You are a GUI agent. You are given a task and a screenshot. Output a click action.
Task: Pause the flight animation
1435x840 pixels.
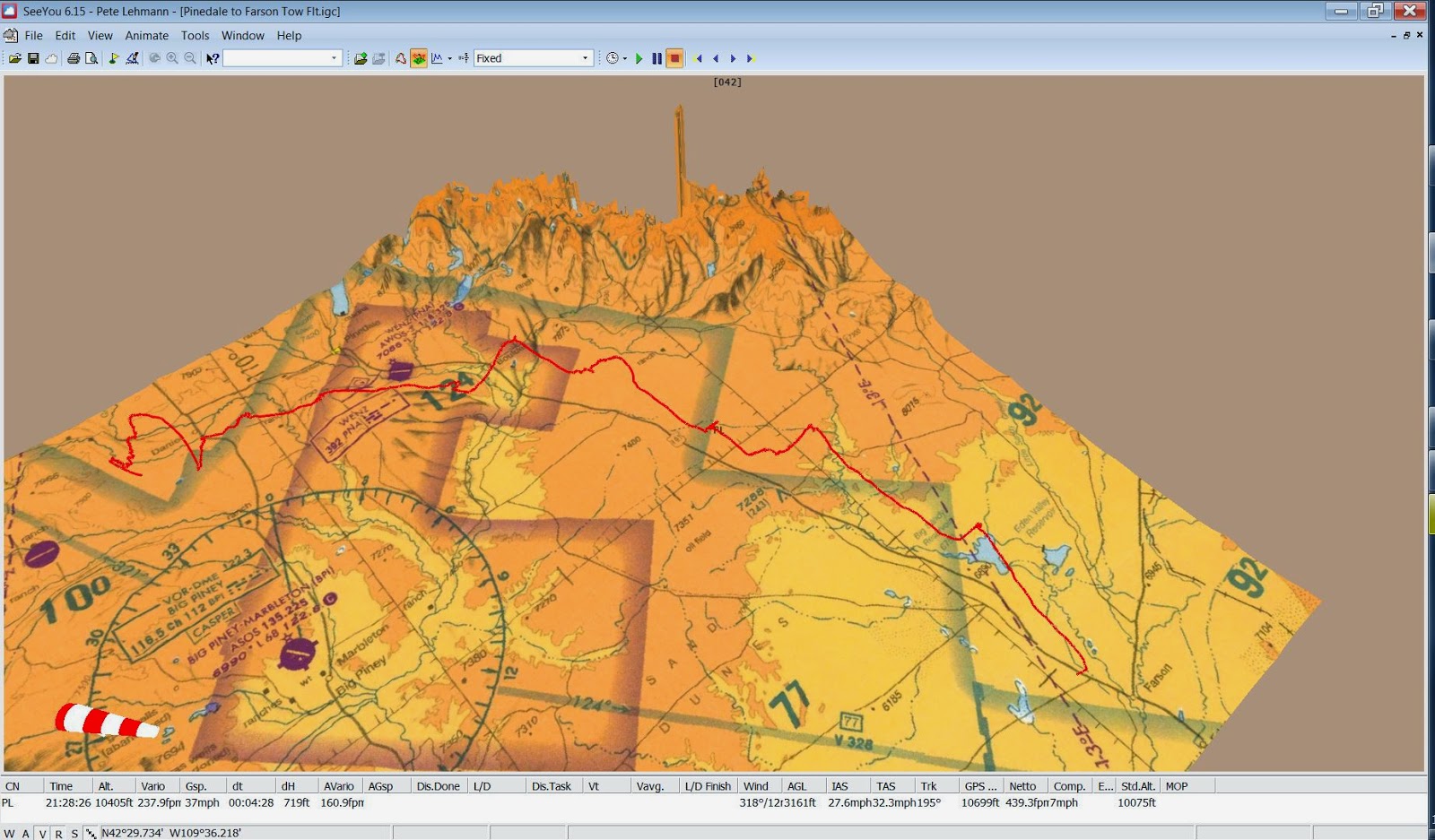pos(657,58)
